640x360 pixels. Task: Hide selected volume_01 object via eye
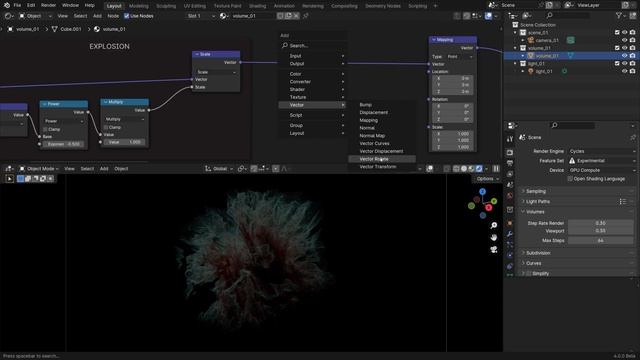coord(624,56)
